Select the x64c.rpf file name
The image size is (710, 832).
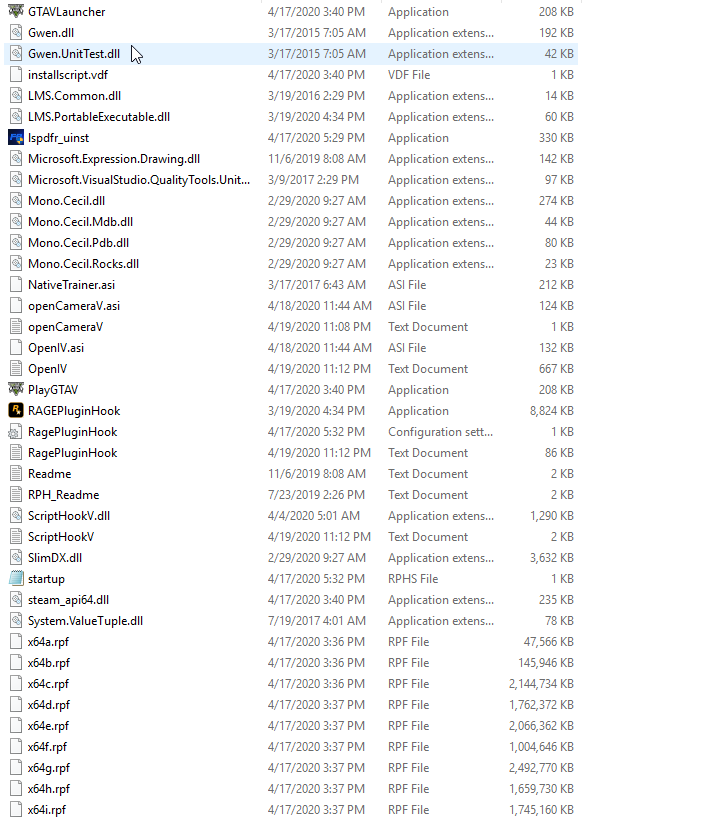coord(48,684)
